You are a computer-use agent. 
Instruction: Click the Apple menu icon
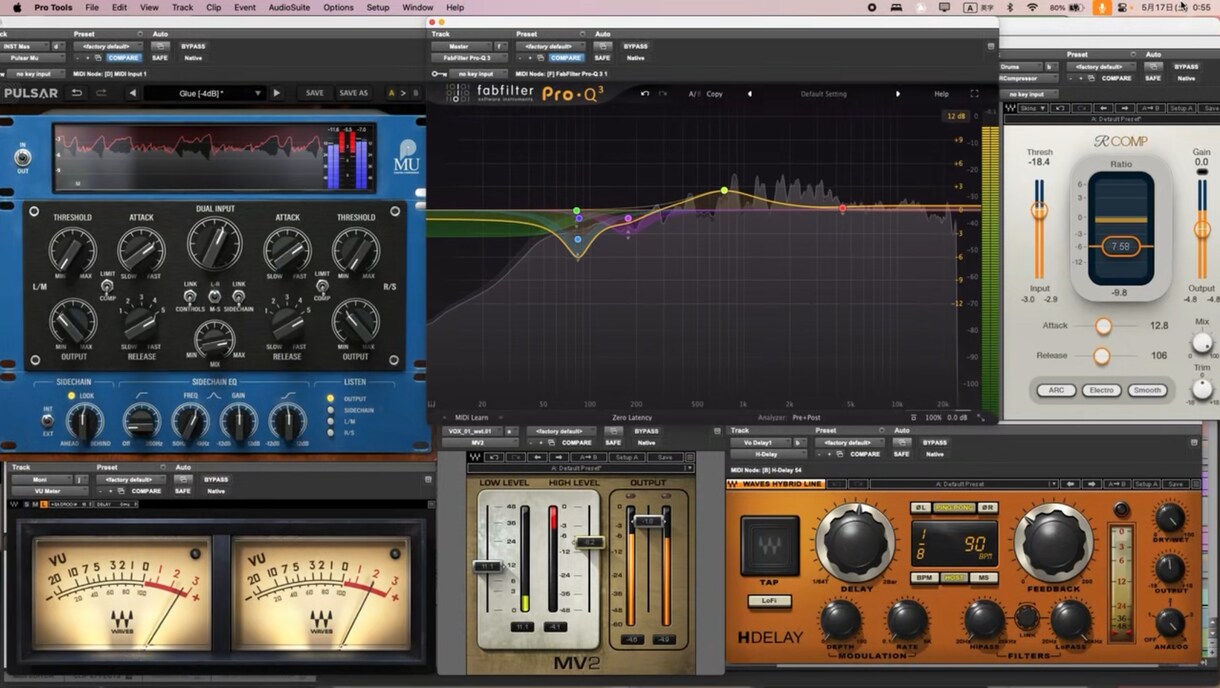click(16, 7)
